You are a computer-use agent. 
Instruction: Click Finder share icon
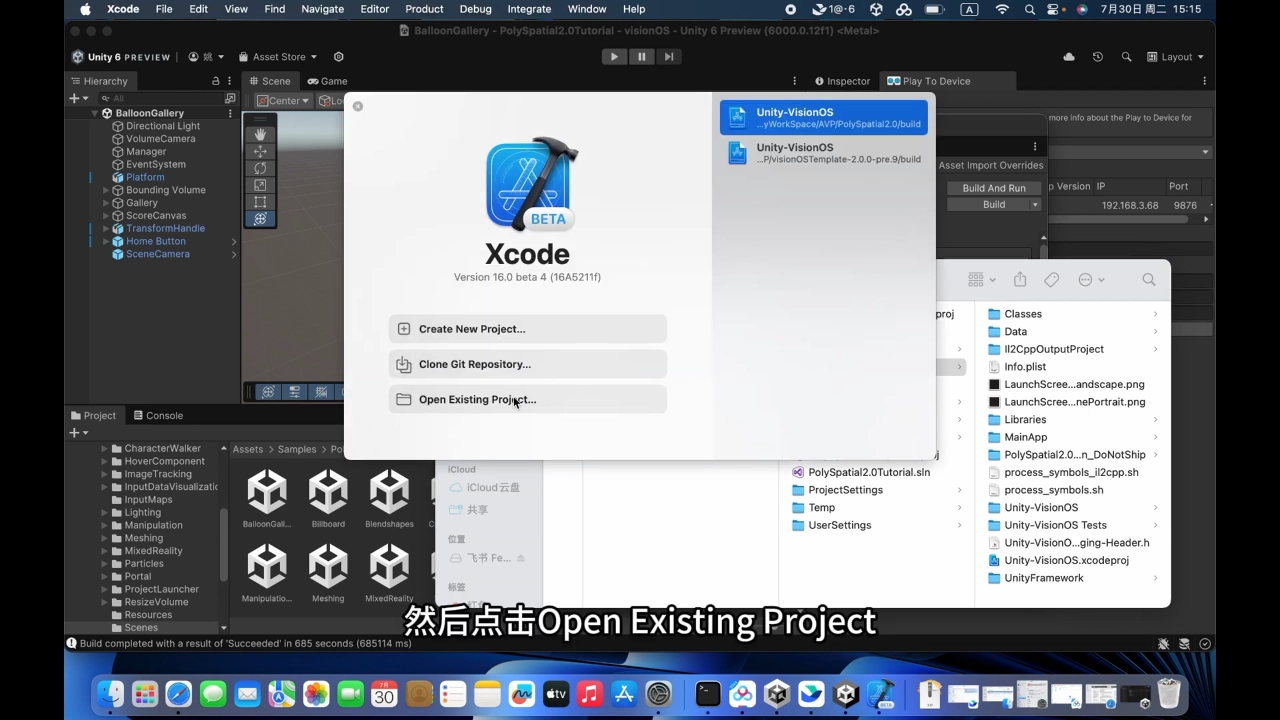[1020, 280]
